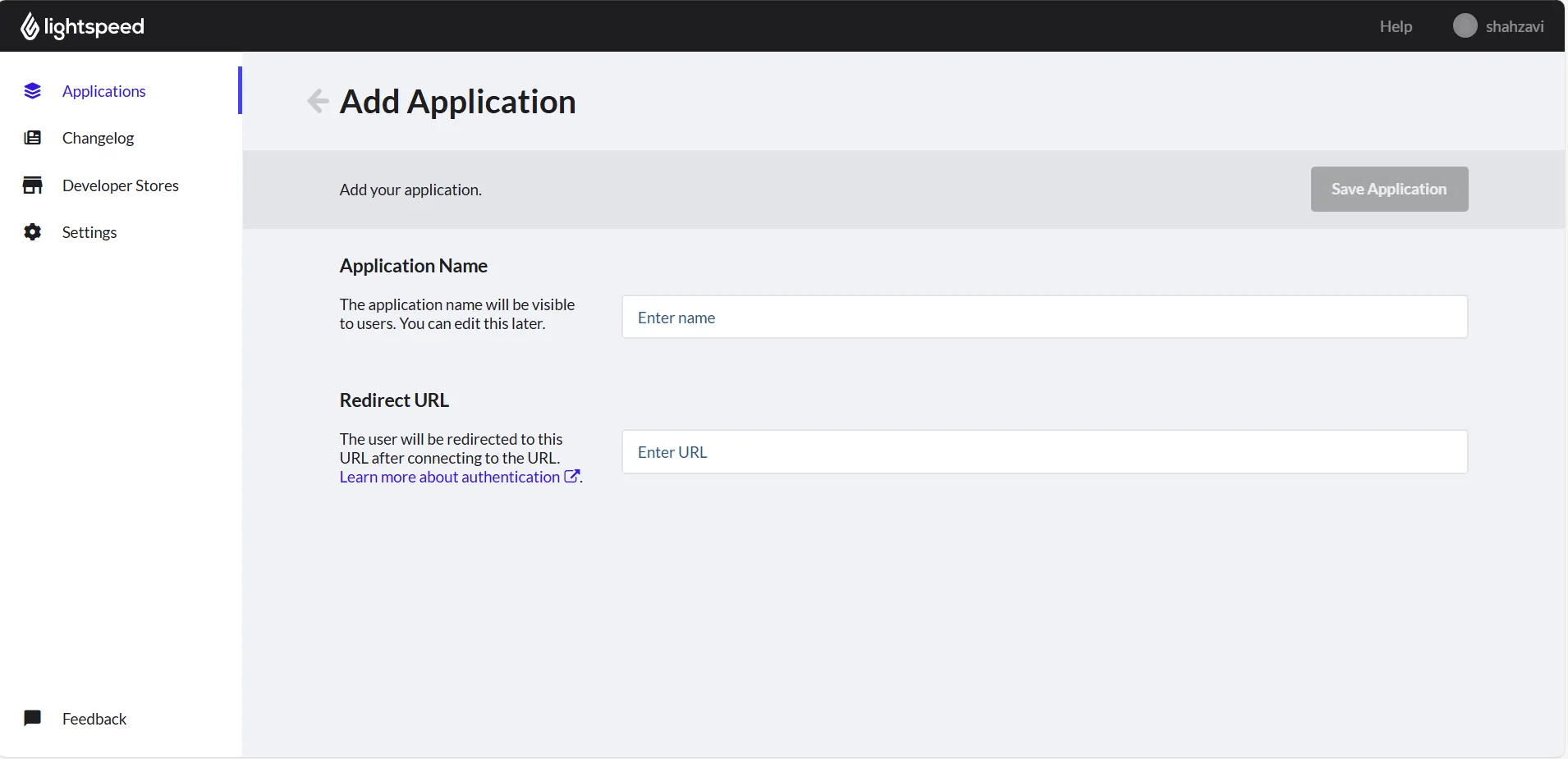This screenshot has width=1568, height=759.
Task: Click the Developer Stores shop icon
Action: (x=32, y=185)
